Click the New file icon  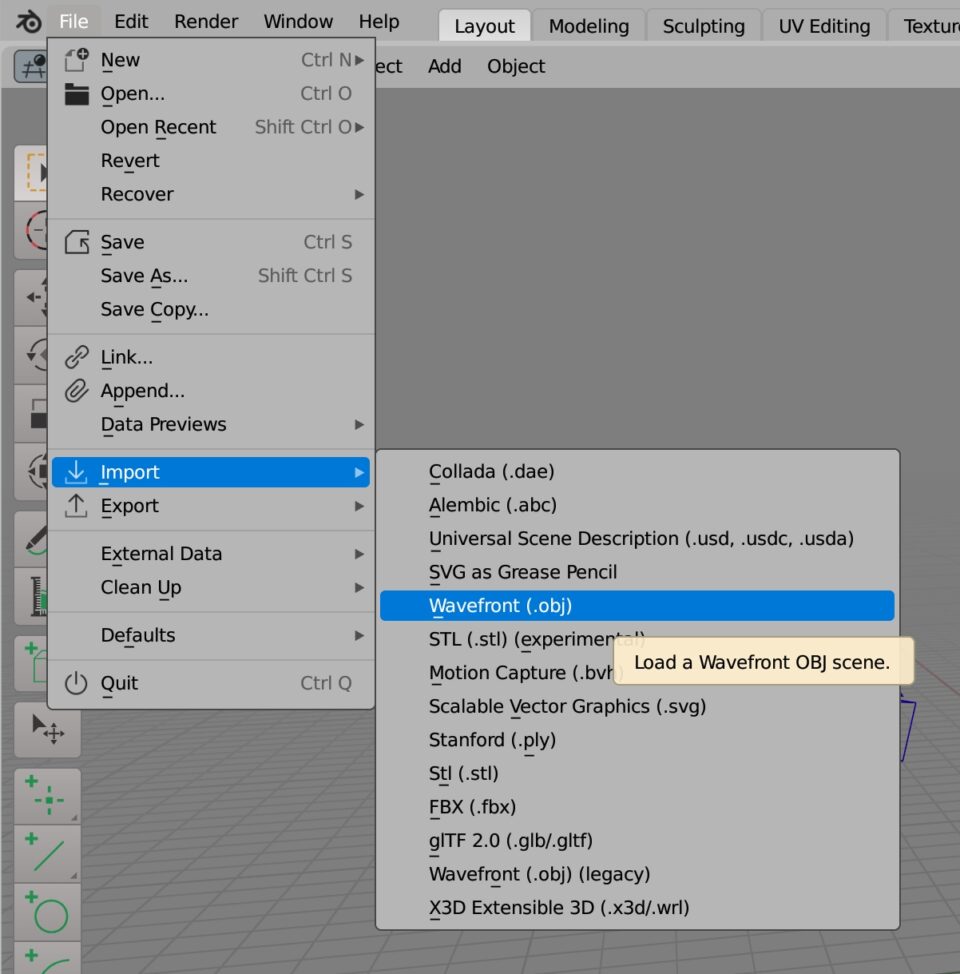[76, 60]
